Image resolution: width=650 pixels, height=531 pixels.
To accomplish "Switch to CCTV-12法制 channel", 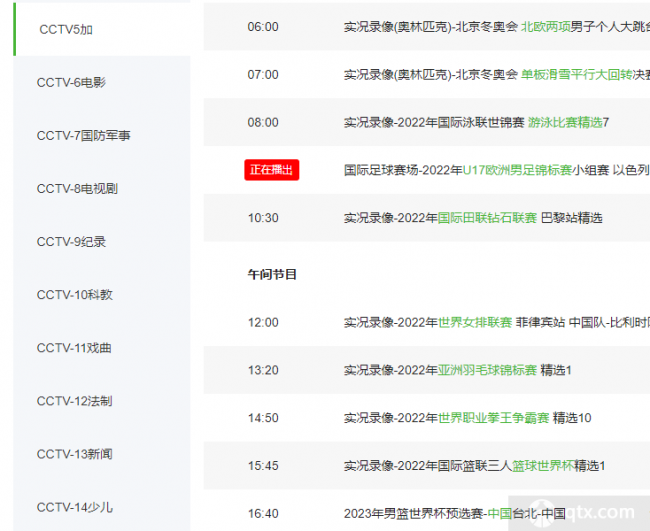I will coord(74,401).
